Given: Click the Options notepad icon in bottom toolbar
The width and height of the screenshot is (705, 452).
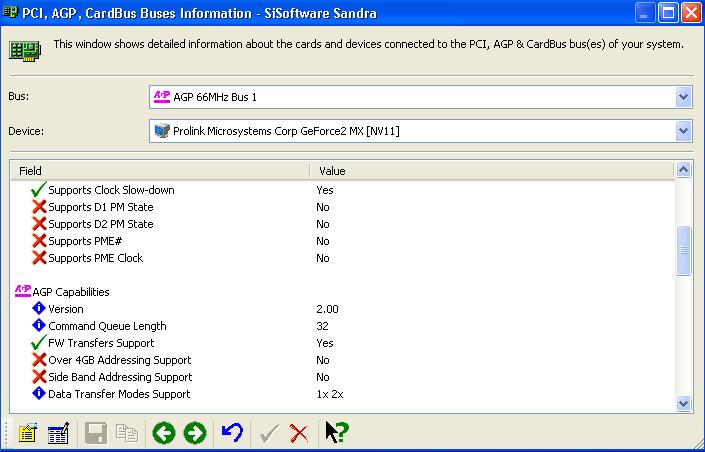Looking at the screenshot, I should point(27,433).
